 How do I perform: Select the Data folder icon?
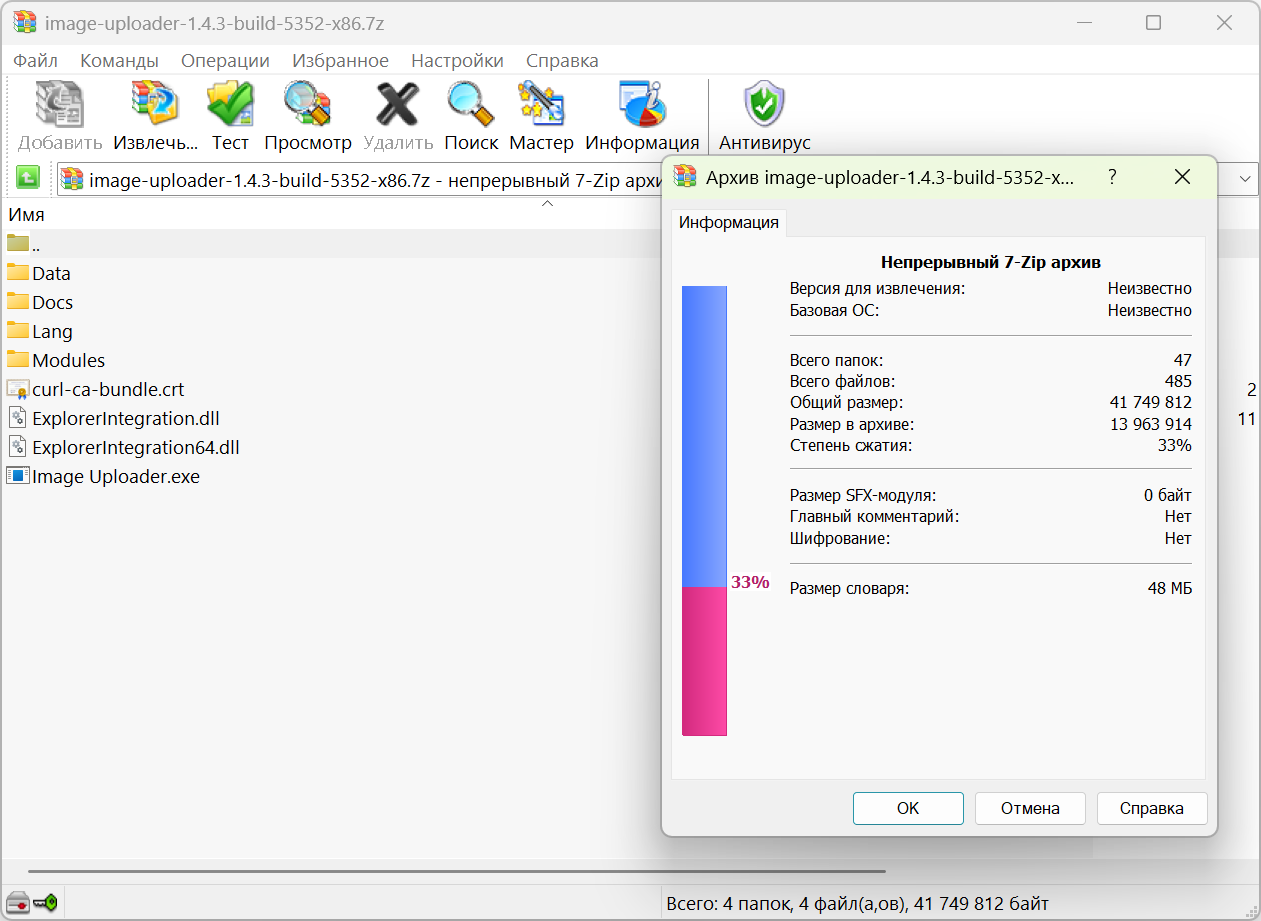(18, 273)
